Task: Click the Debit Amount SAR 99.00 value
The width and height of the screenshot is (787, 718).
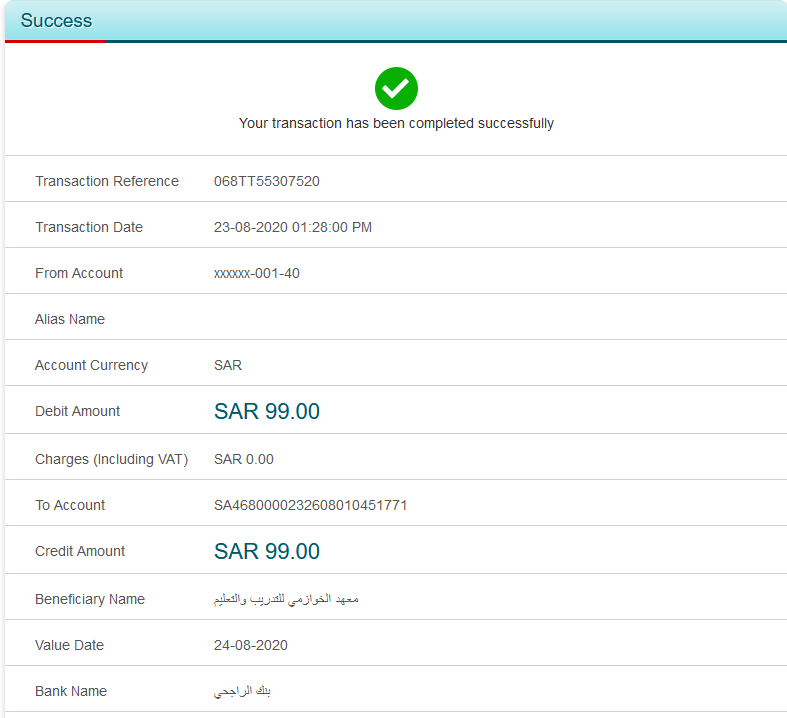Action: pos(266,411)
